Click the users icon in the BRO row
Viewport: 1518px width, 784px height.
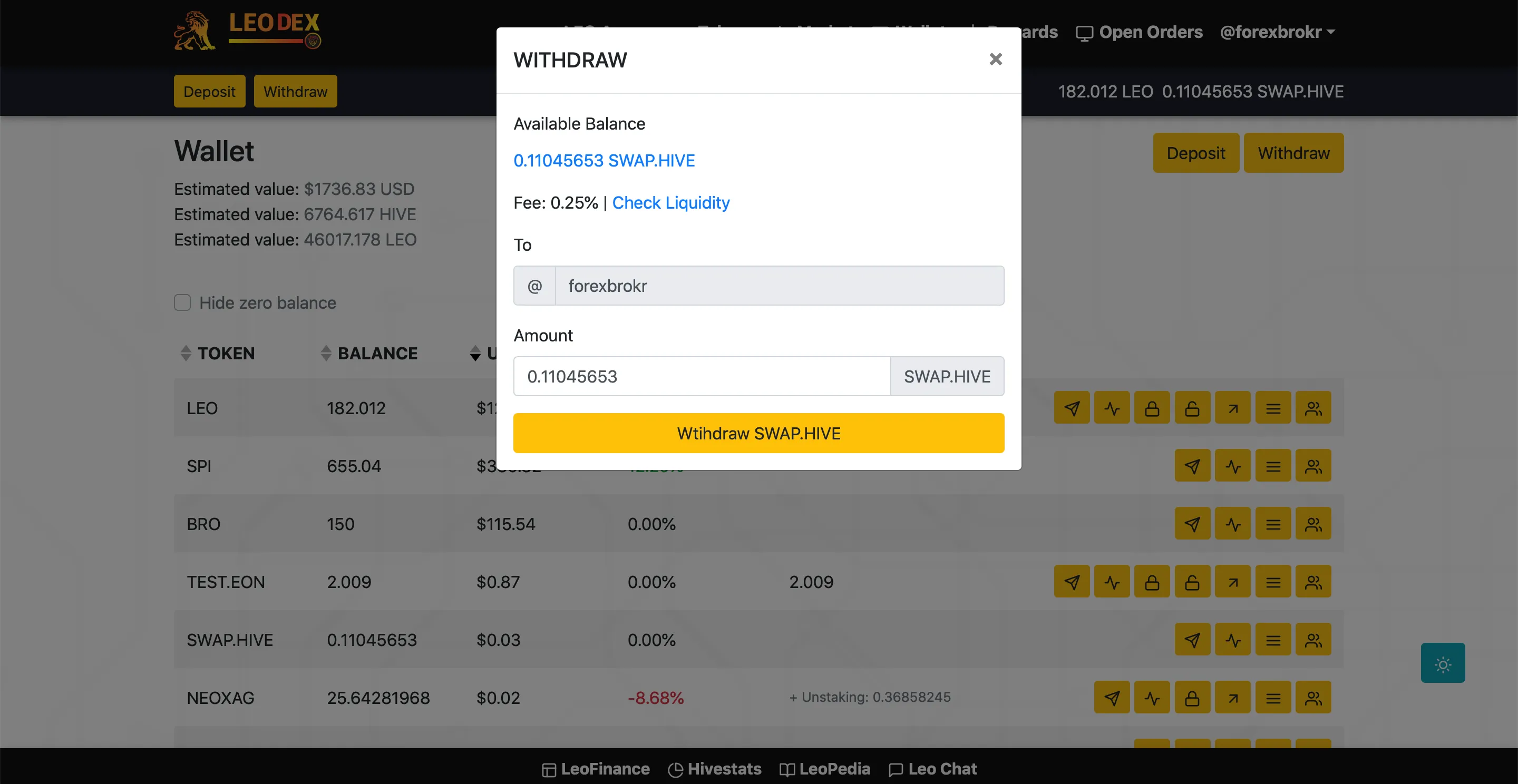(x=1313, y=524)
